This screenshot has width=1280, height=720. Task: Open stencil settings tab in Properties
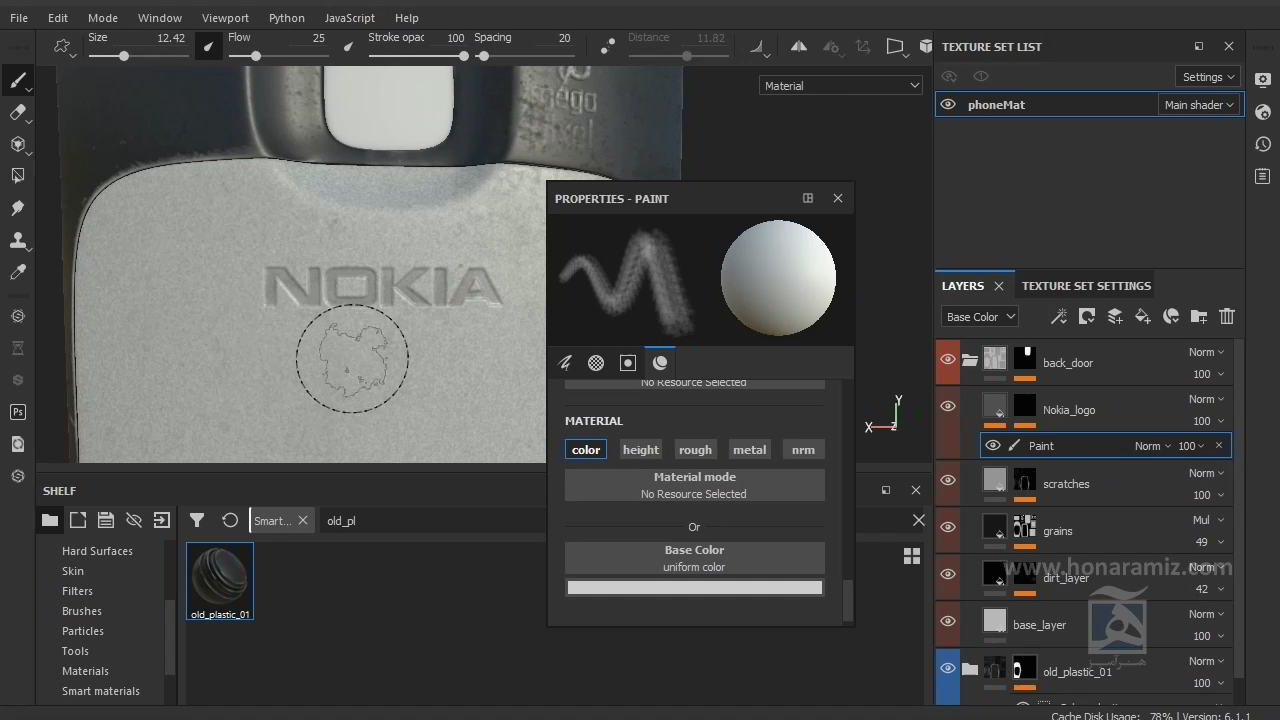(628, 363)
